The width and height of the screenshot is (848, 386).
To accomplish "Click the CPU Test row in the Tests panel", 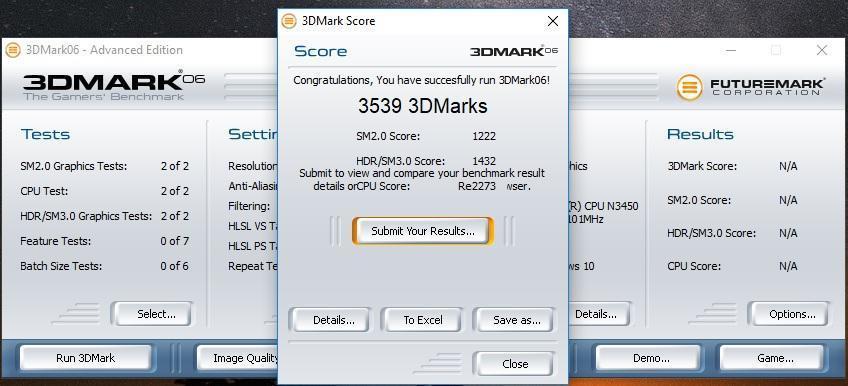I will click(x=104, y=191).
